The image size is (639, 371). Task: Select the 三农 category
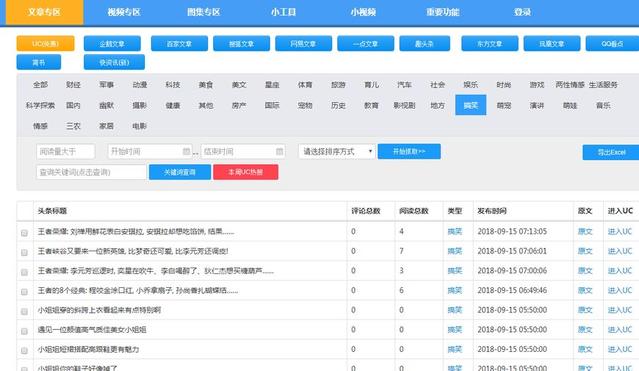[x=73, y=126]
